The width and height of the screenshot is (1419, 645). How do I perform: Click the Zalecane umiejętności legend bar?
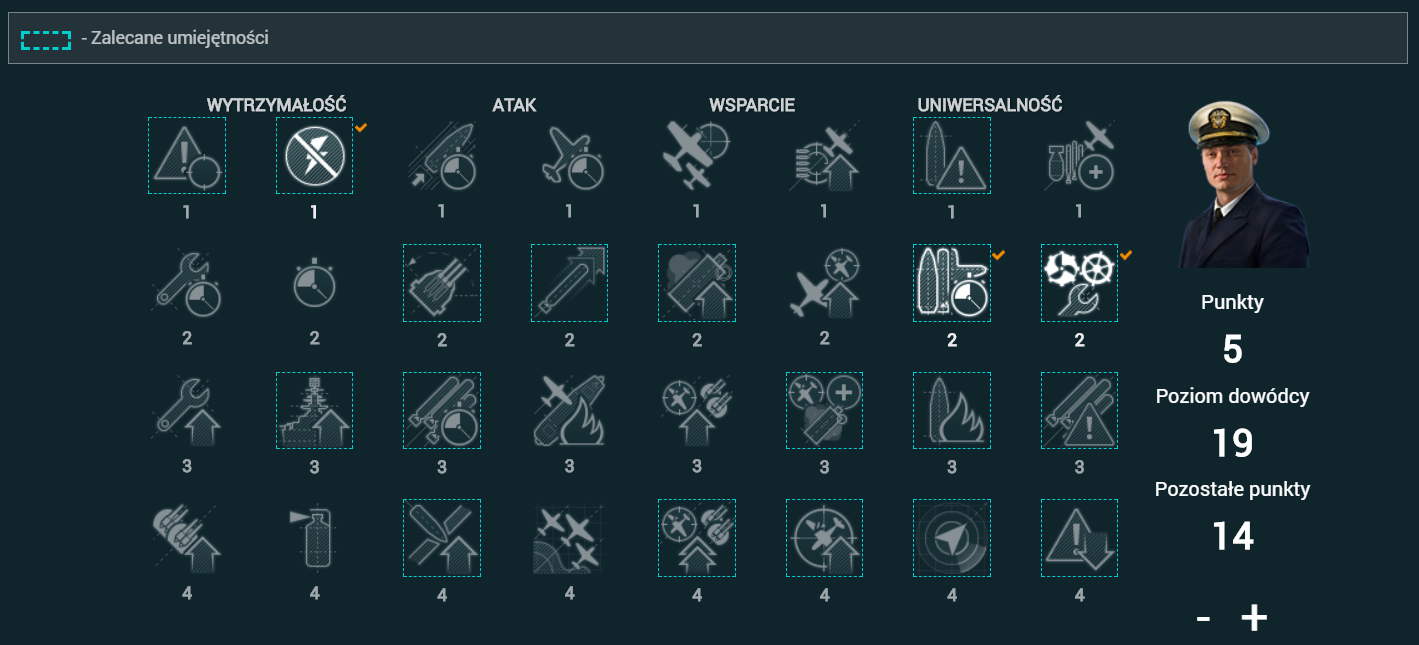[x=708, y=38]
